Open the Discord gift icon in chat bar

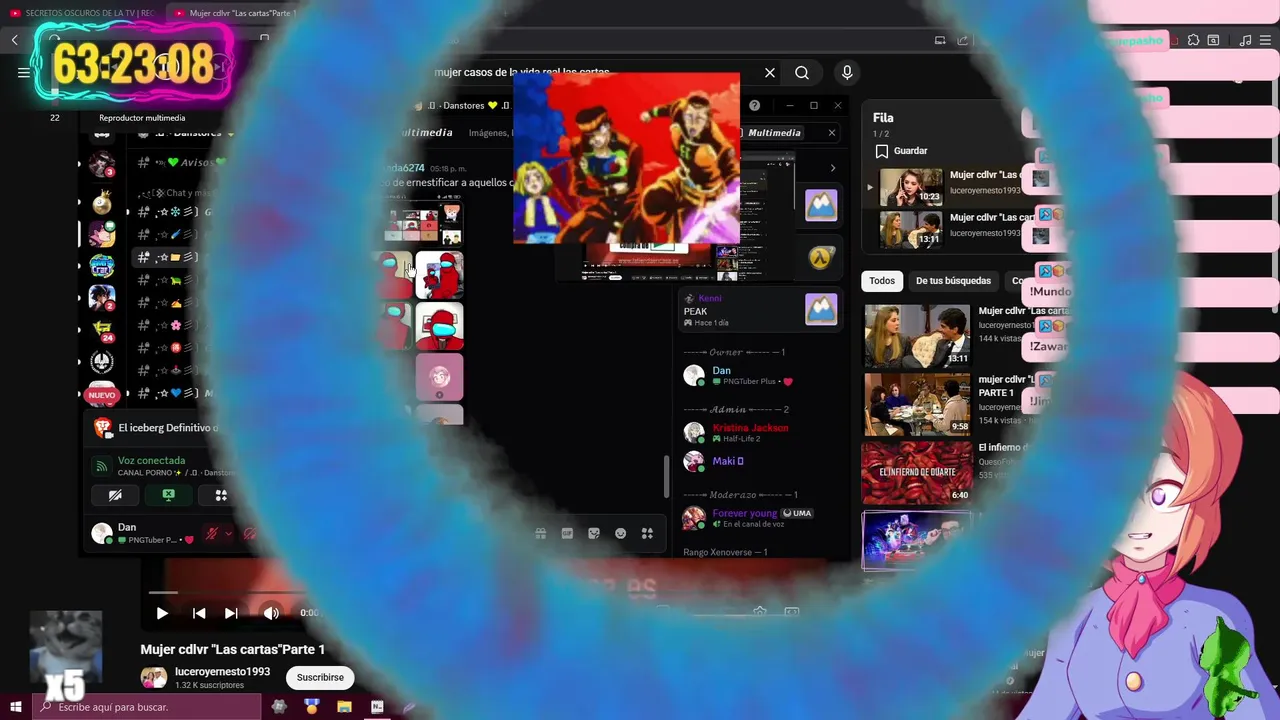point(540,534)
